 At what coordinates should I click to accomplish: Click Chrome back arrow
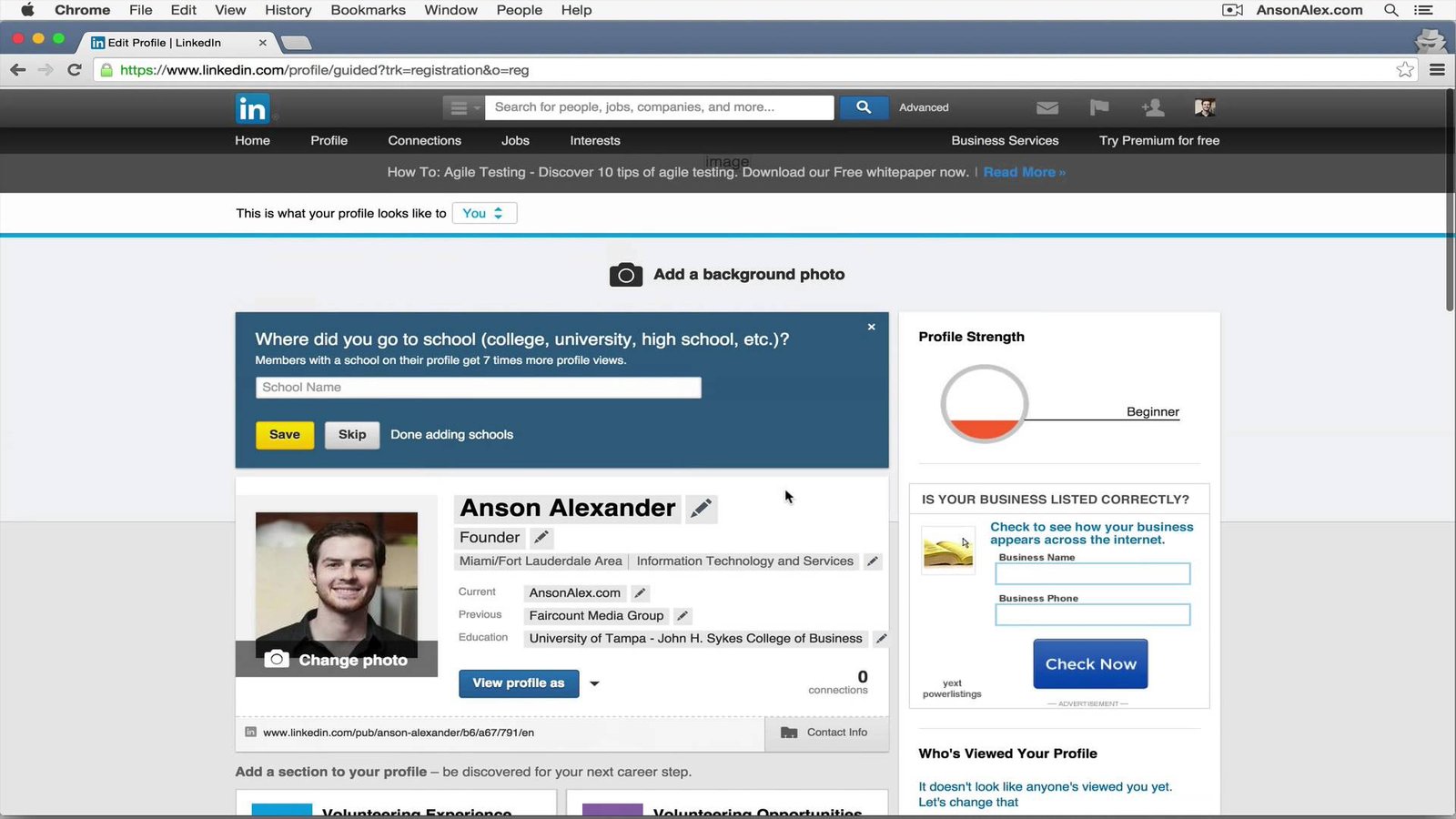pyautogui.click(x=17, y=70)
